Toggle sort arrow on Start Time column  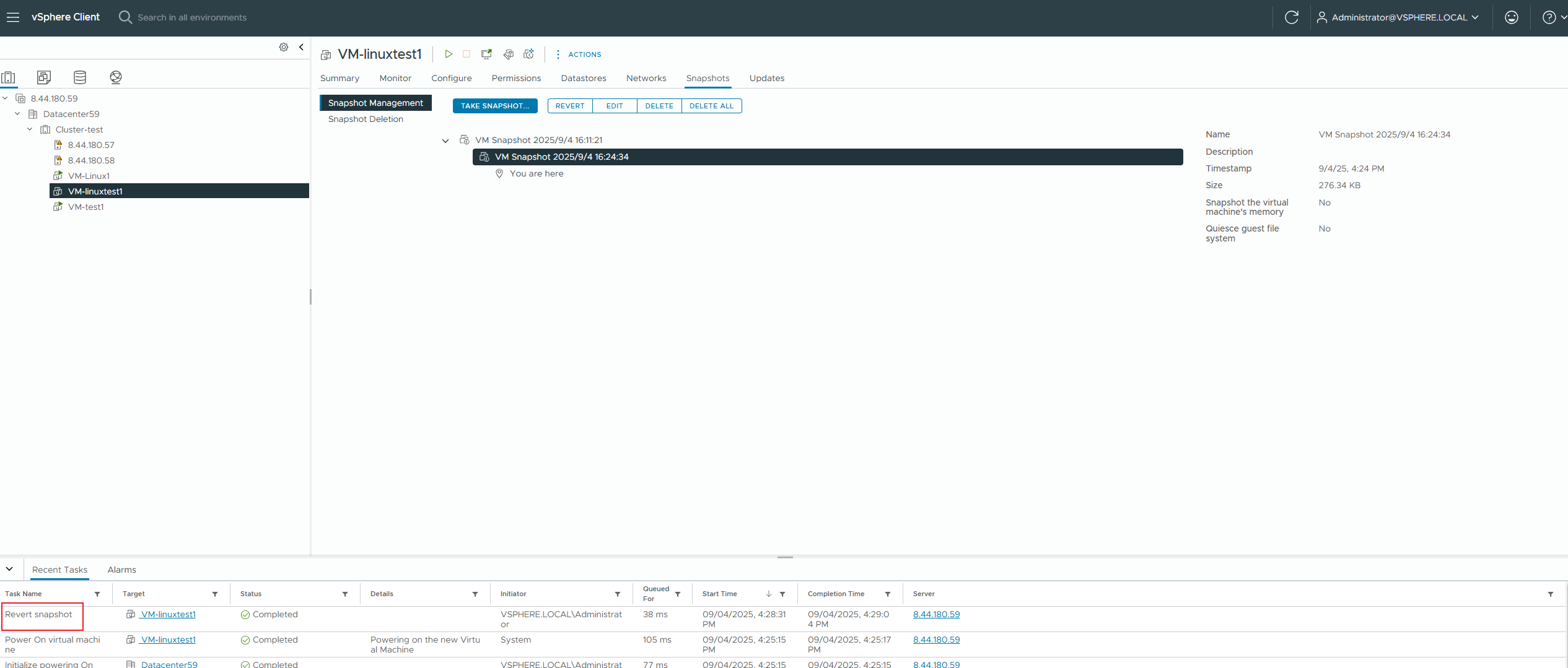click(768, 594)
